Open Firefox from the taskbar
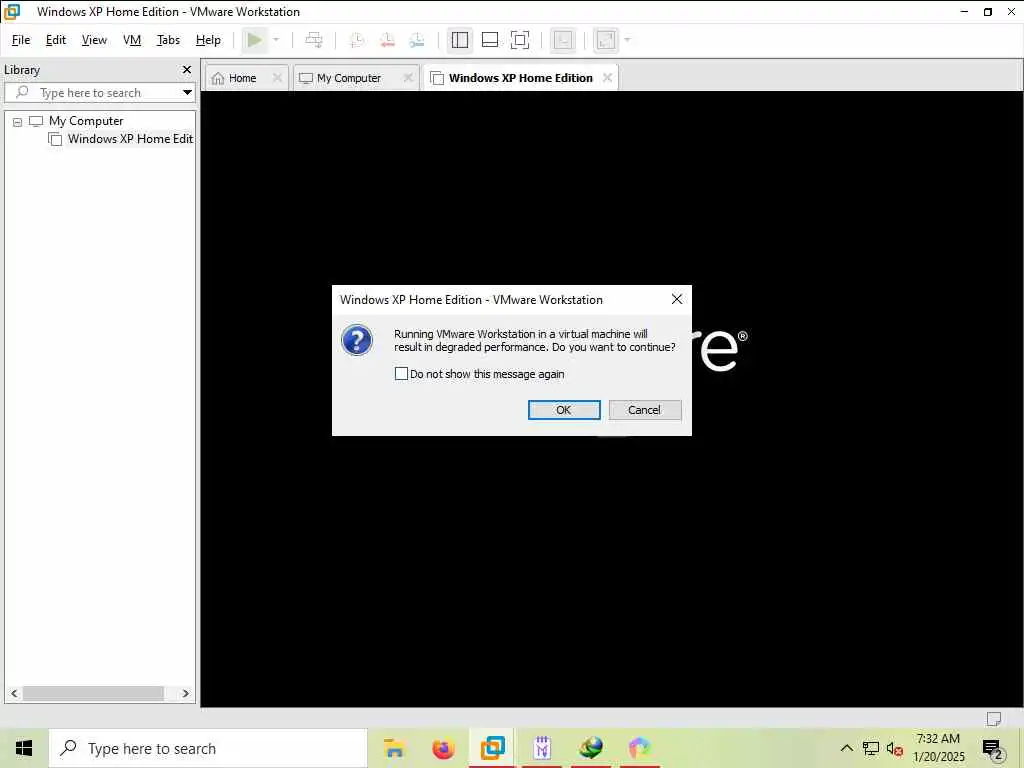This screenshot has height=768, width=1024. click(x=443, y=748)
